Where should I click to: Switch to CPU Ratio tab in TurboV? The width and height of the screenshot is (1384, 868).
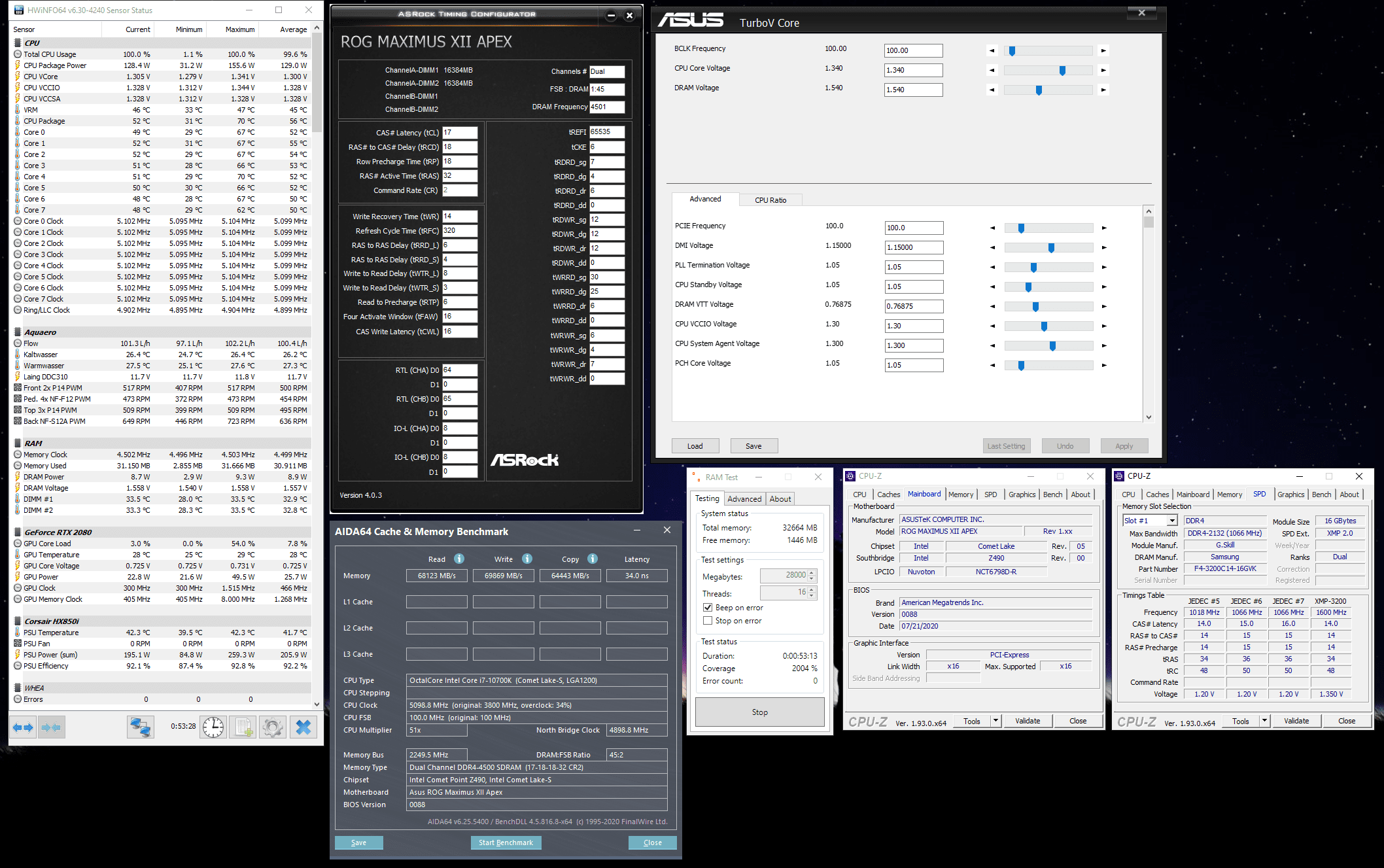pyautogui.click(x=770, y=200)
